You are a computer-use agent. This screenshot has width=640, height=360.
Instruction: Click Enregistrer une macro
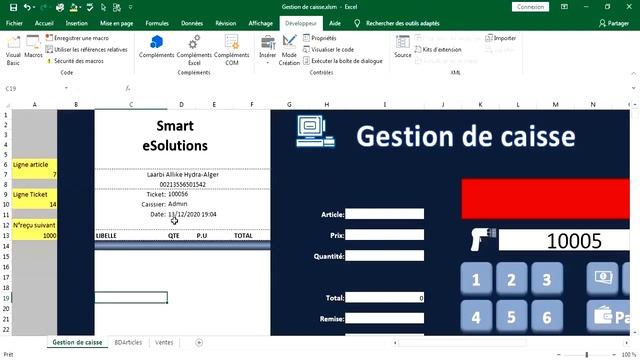click(77, 38)
